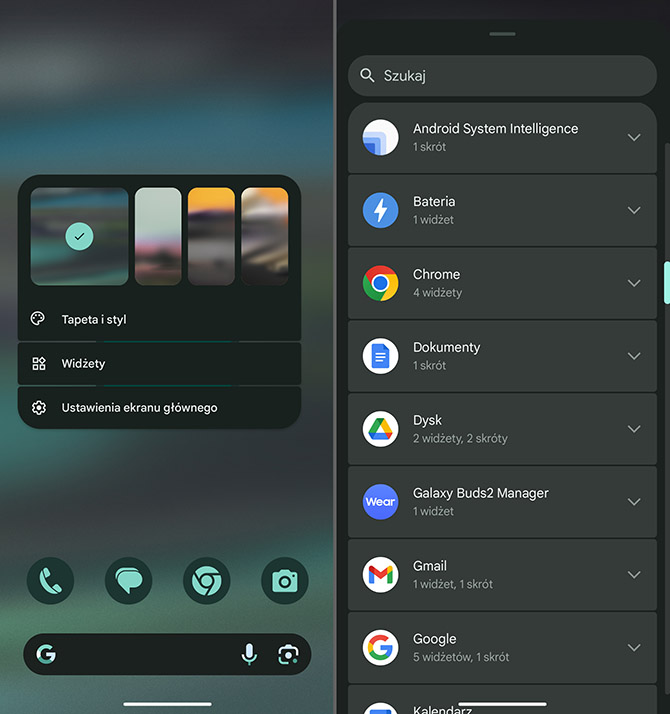Select the currently checked teal wallpaper thumbnail

click(79, 236)
